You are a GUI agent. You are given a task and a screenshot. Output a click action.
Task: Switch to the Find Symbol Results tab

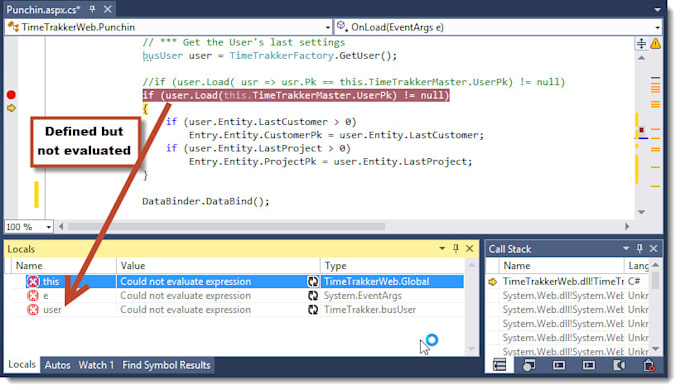pos(167,365)
